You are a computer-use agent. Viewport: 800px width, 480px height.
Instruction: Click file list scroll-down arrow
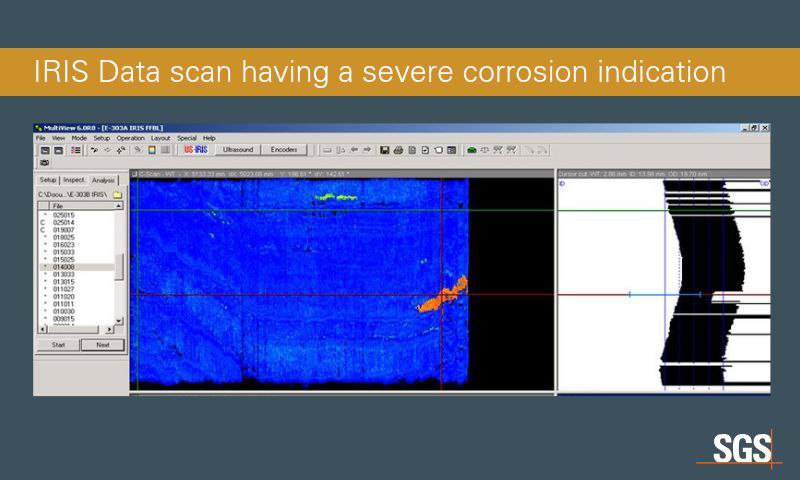coord(119,320)
